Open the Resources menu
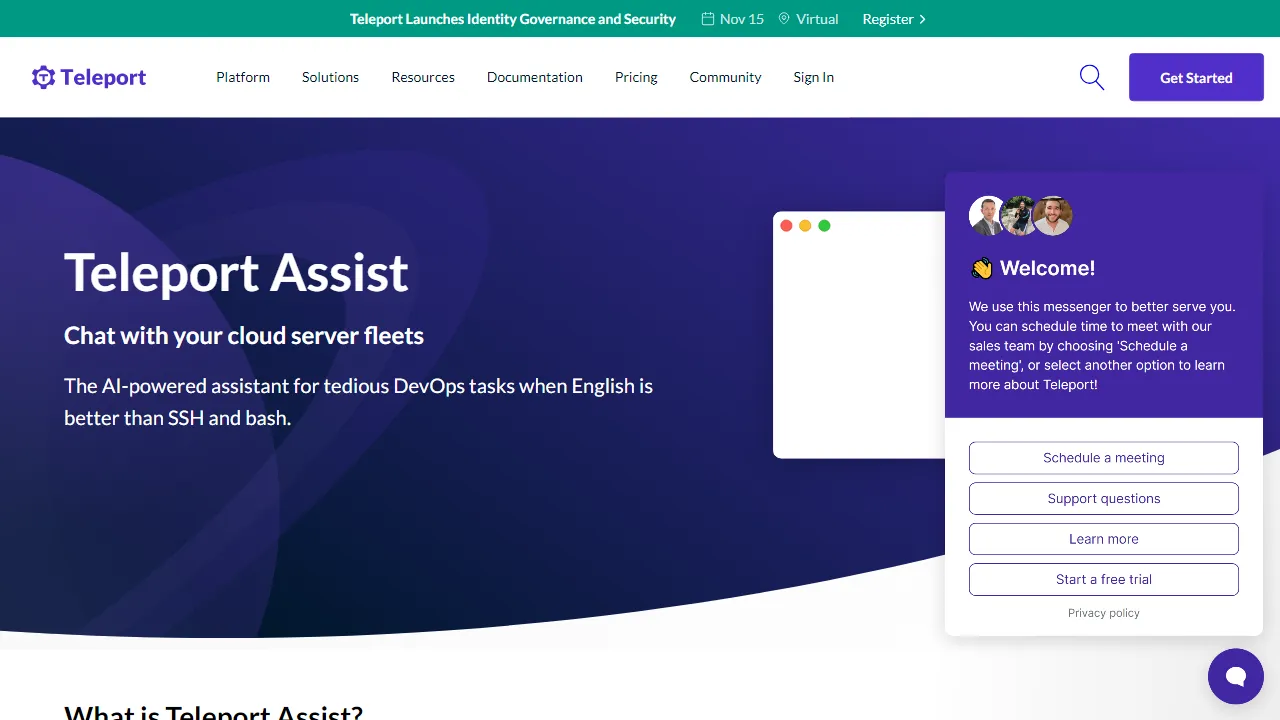The image size is (1280, 720). point(423,77)
